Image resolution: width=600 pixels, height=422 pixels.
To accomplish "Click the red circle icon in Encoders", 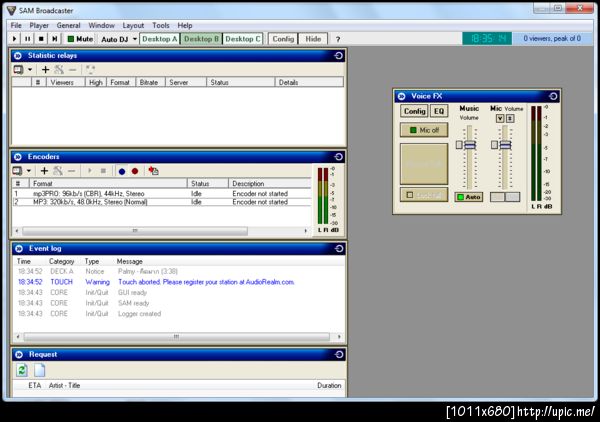I will (x=135, y=171).
